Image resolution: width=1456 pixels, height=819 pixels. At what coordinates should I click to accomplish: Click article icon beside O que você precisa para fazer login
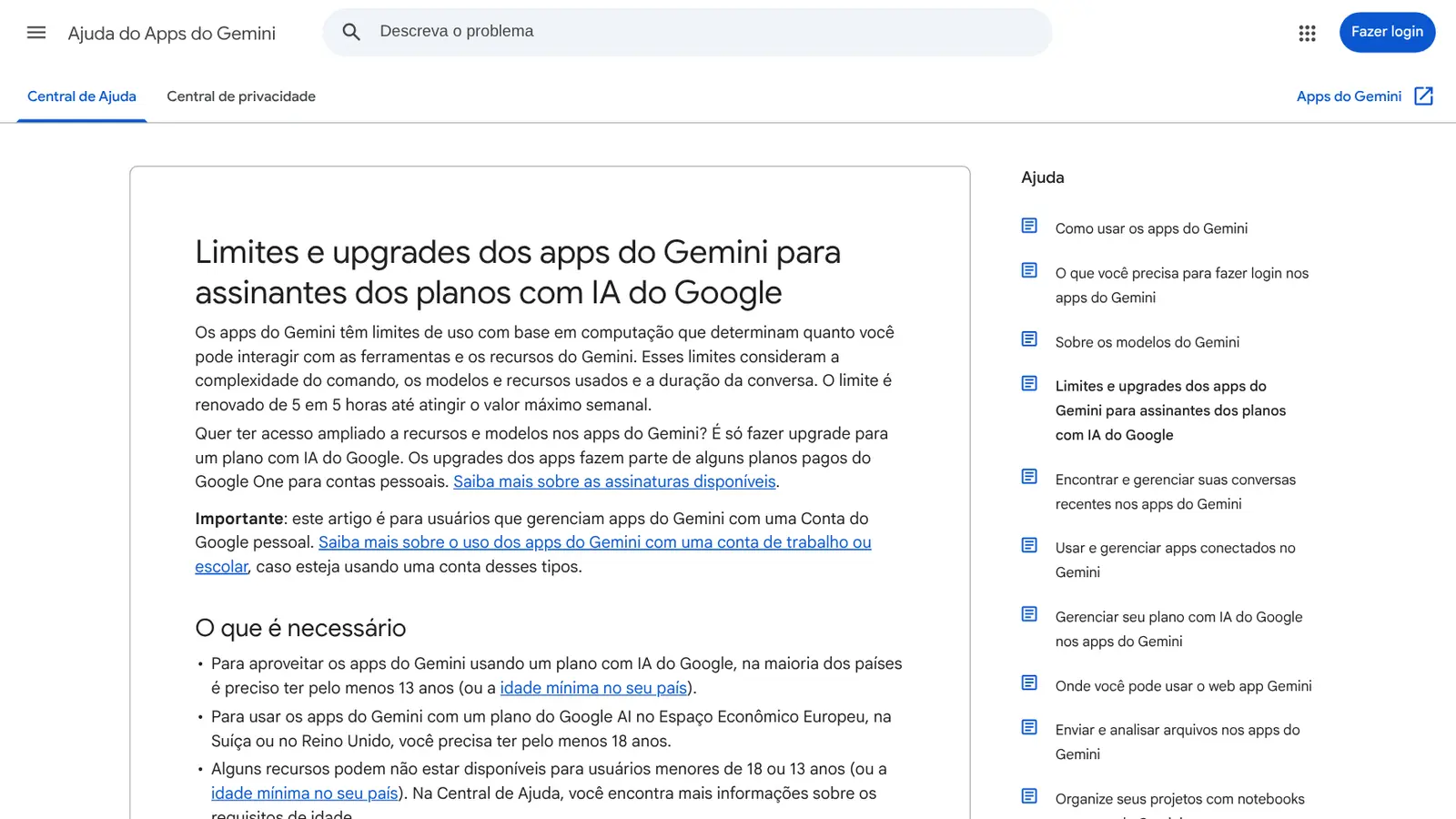tap(1029, 270)
